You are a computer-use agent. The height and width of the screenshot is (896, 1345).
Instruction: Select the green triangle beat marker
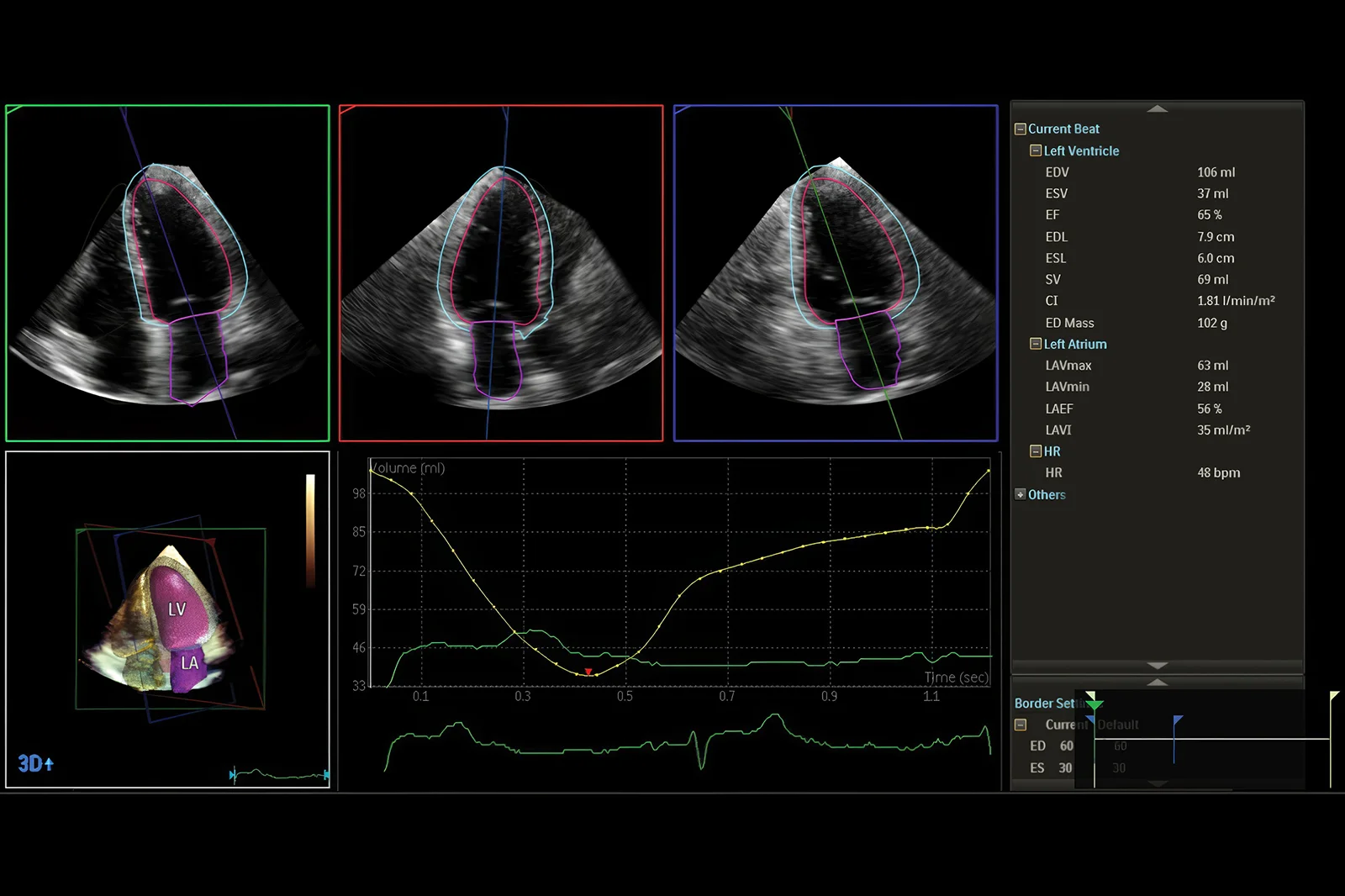pos(1094,704)
